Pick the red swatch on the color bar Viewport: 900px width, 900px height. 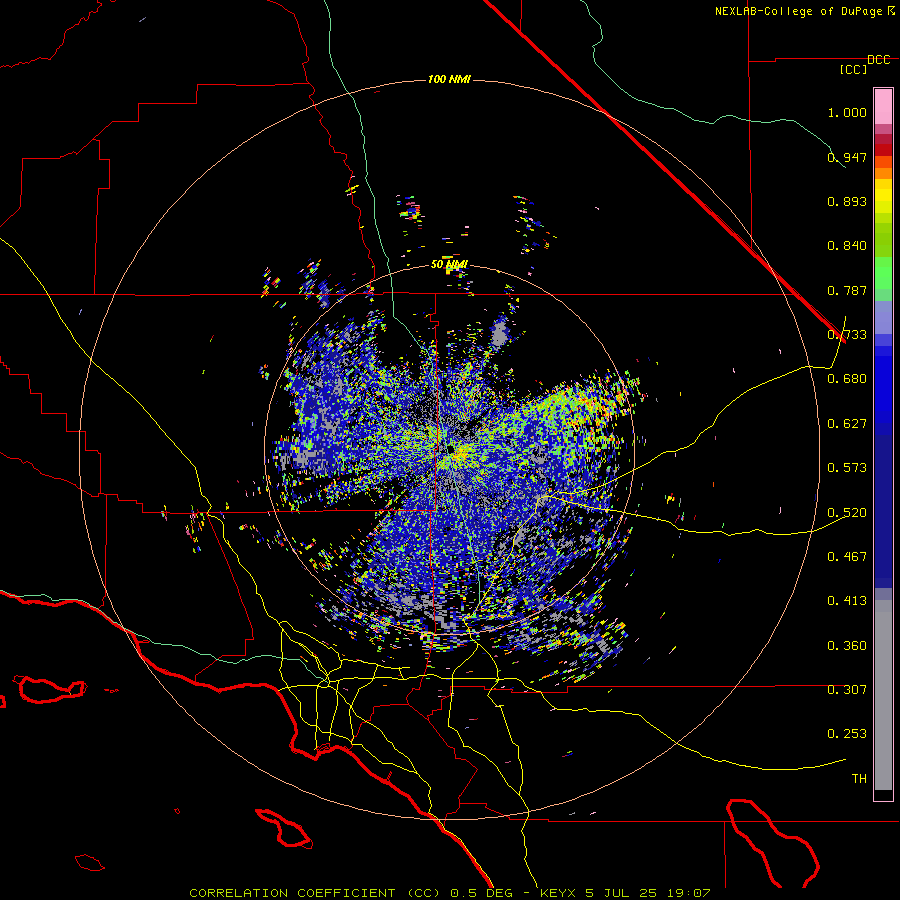click(x=883, y=150)
